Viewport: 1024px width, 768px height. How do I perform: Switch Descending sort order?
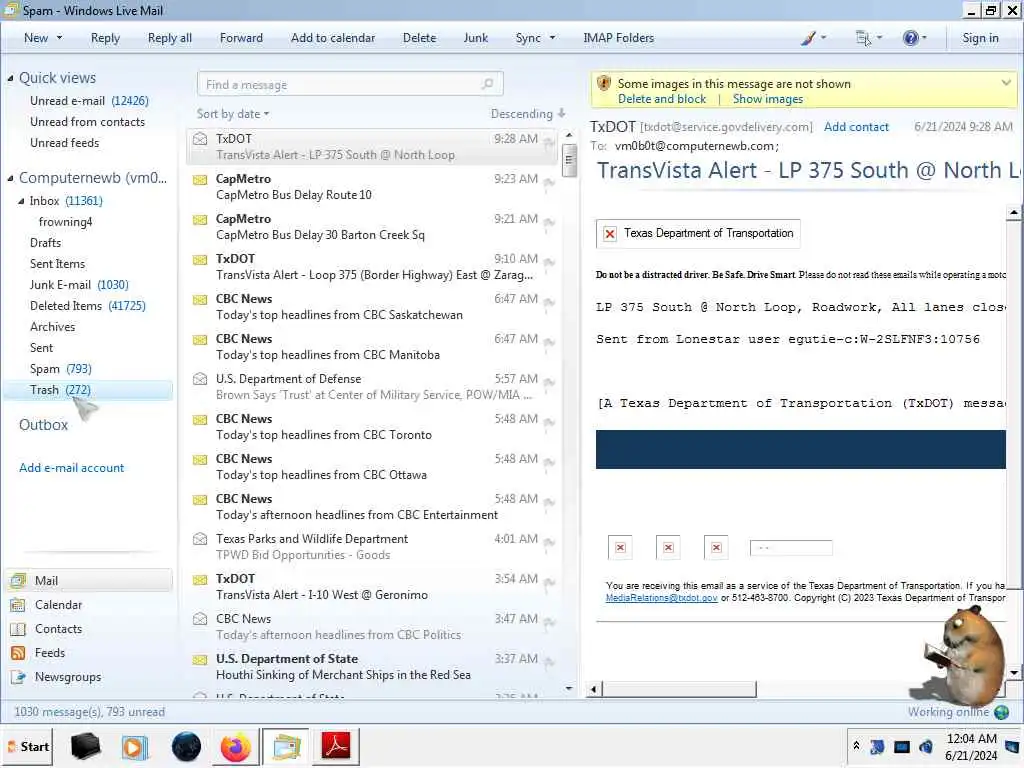pos(528,114)
